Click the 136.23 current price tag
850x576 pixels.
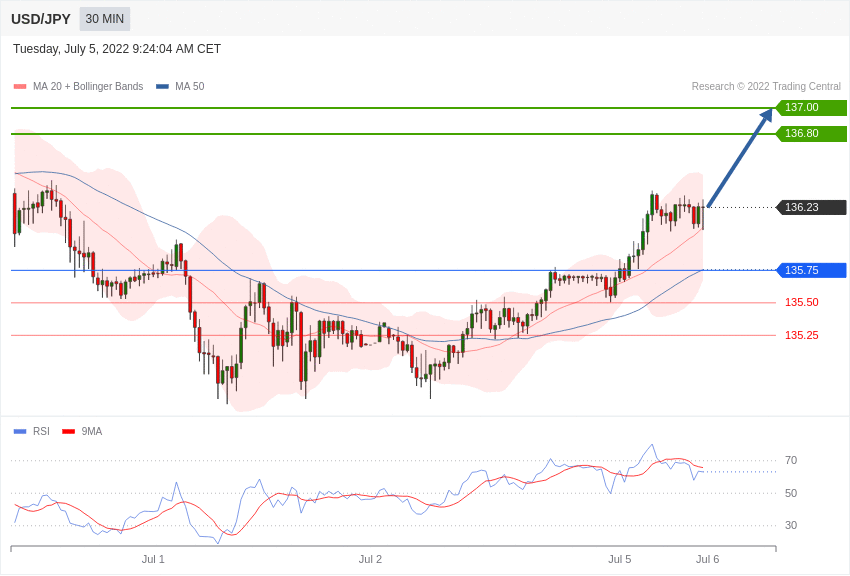(x=811, y=207)
